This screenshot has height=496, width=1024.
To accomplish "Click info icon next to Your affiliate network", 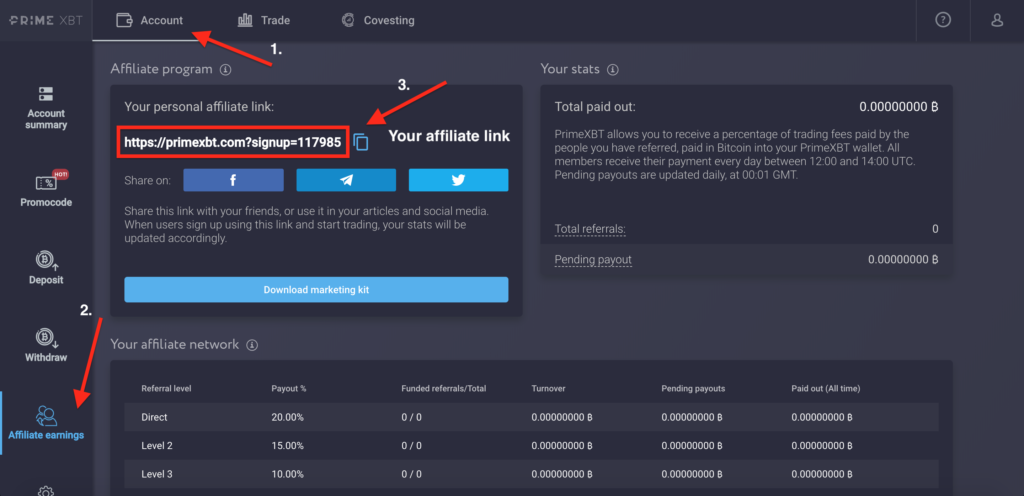I will point(252,345).
